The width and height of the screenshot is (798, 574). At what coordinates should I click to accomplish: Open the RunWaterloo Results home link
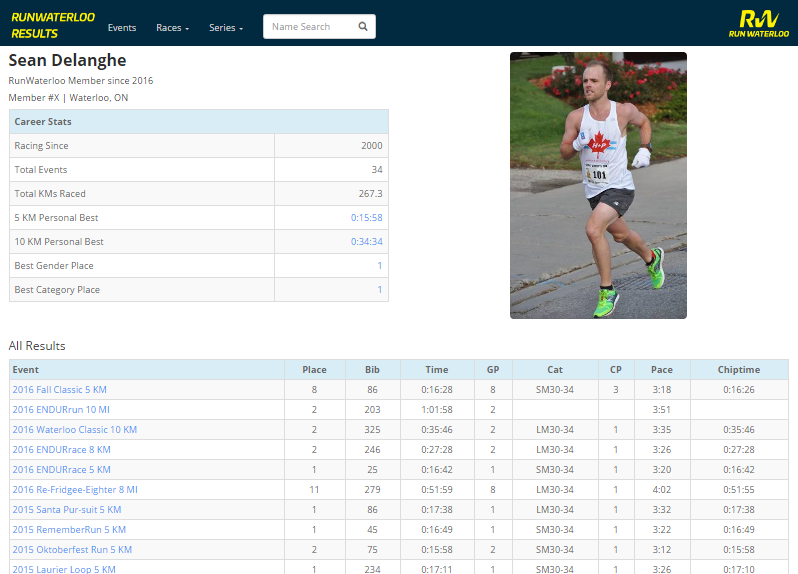click(x=53, y=25)
